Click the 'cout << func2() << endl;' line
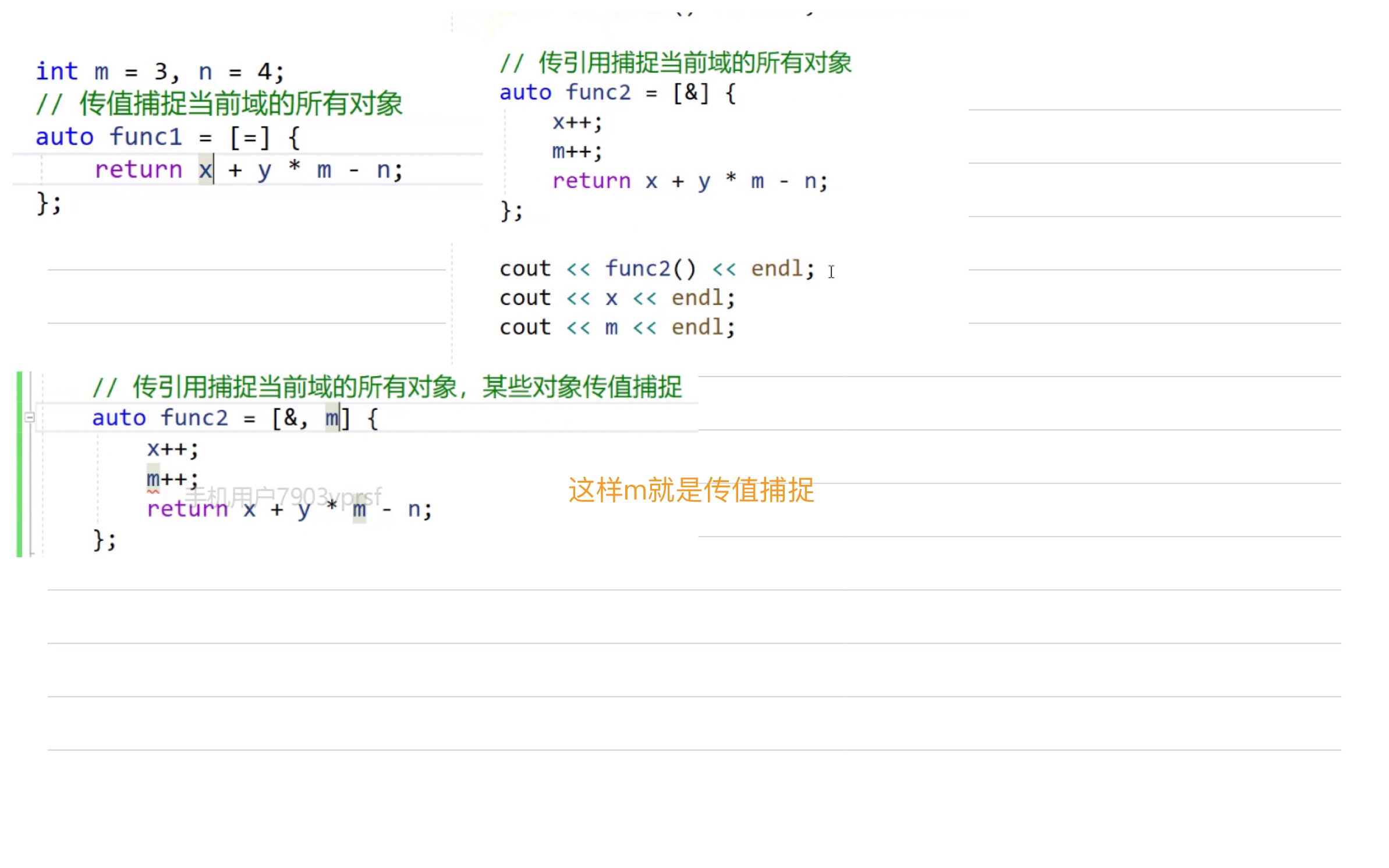 pos(657,268)
